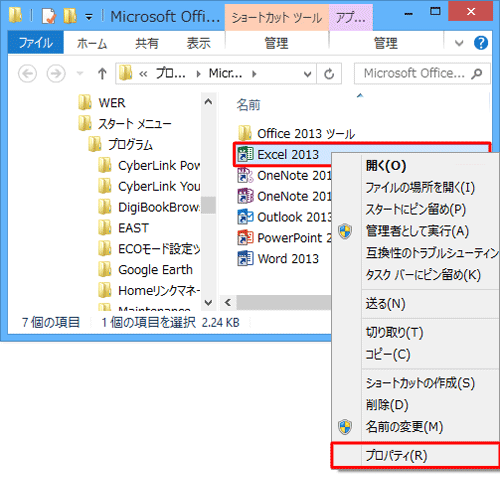Click the first OneNote shortcut icon
The height and width of the screenshot is (480, 500).
click(245, 175)
